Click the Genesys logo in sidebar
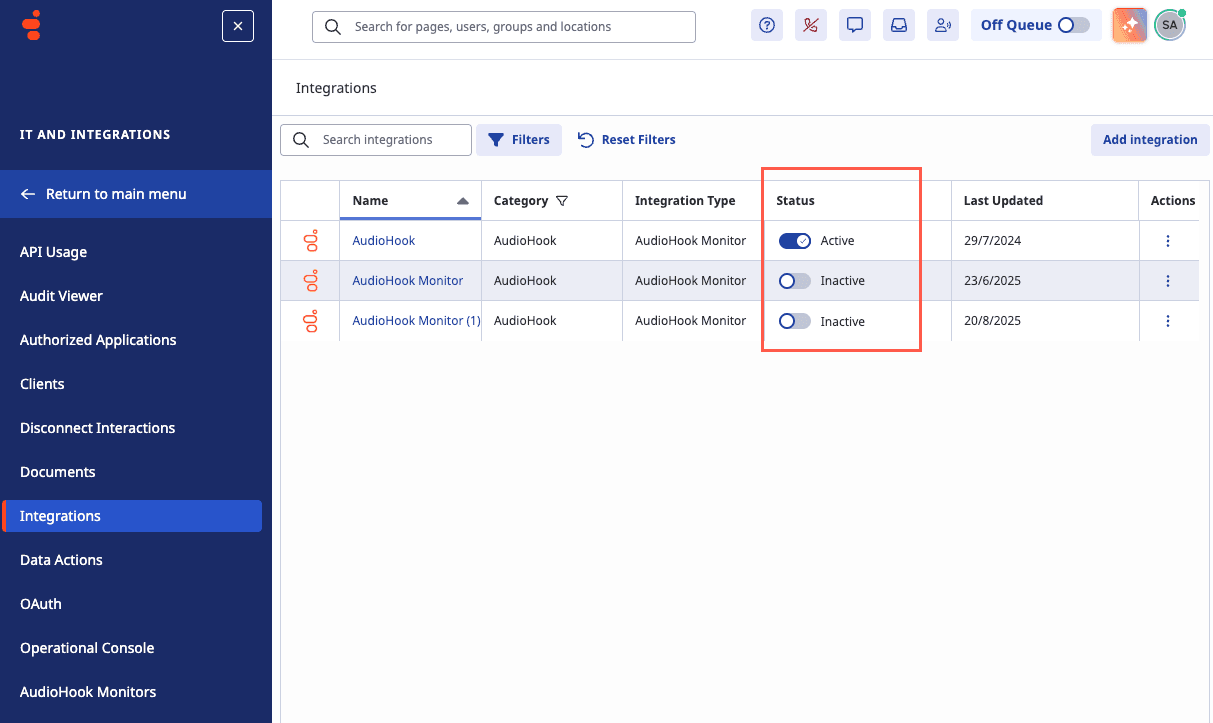This screenshot has width=1213, height=723. [x=32, y=26]
